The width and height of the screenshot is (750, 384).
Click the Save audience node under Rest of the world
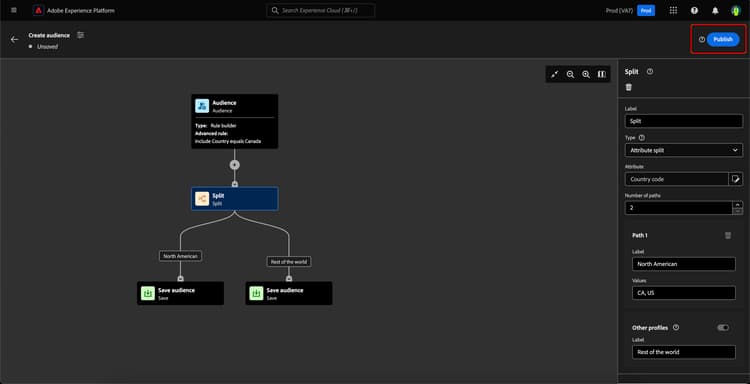tap(289, 293)
